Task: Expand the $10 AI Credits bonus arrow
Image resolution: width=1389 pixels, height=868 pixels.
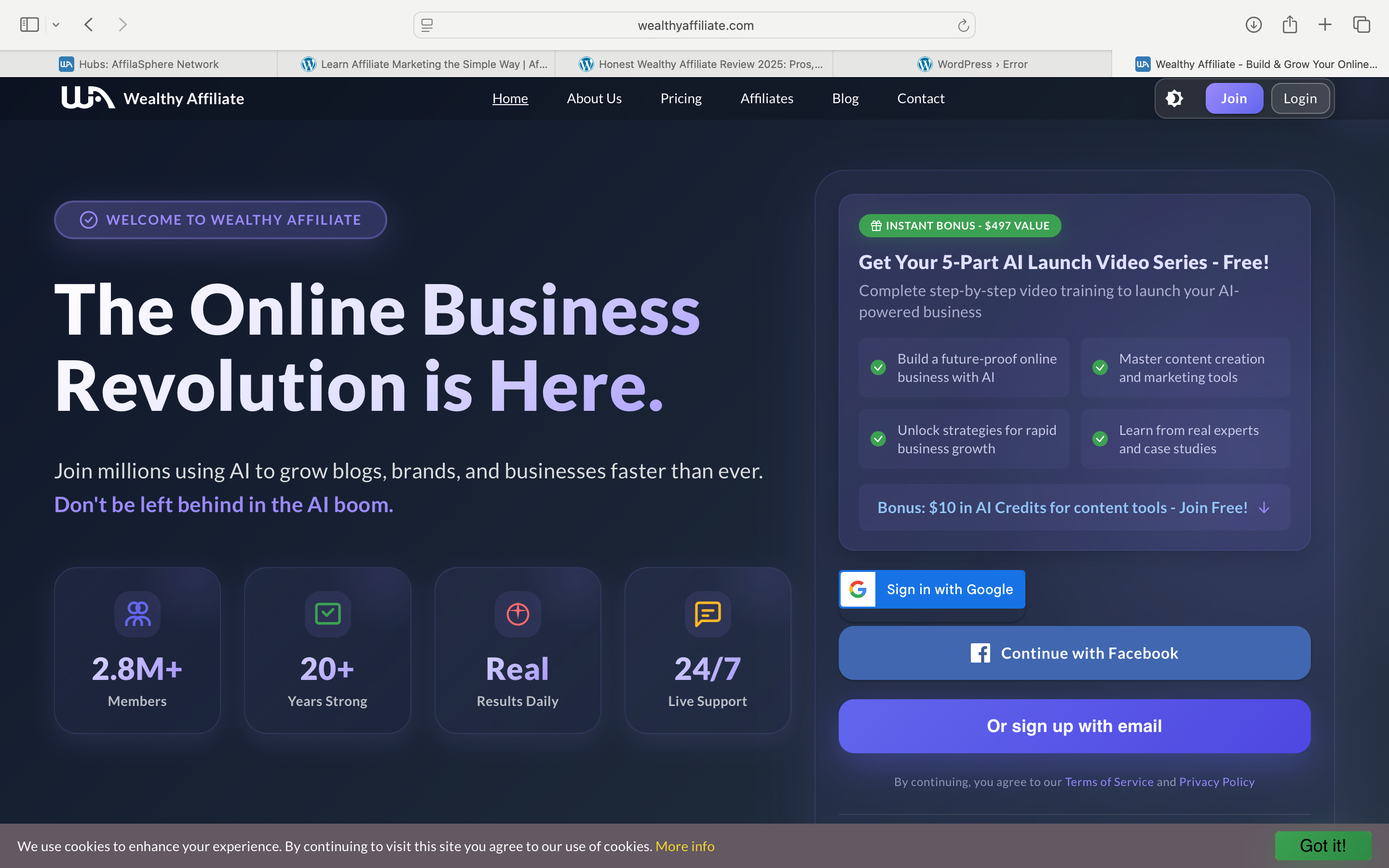Action: tap(1264, 507)
